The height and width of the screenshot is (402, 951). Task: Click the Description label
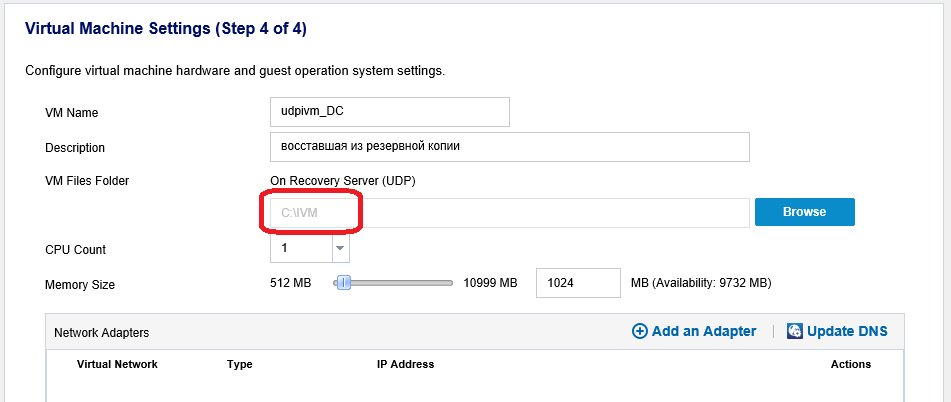75,148
